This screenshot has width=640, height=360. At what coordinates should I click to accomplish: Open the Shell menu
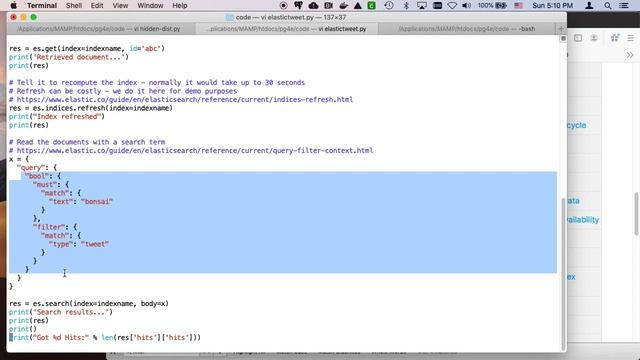[x=74, y=5]
